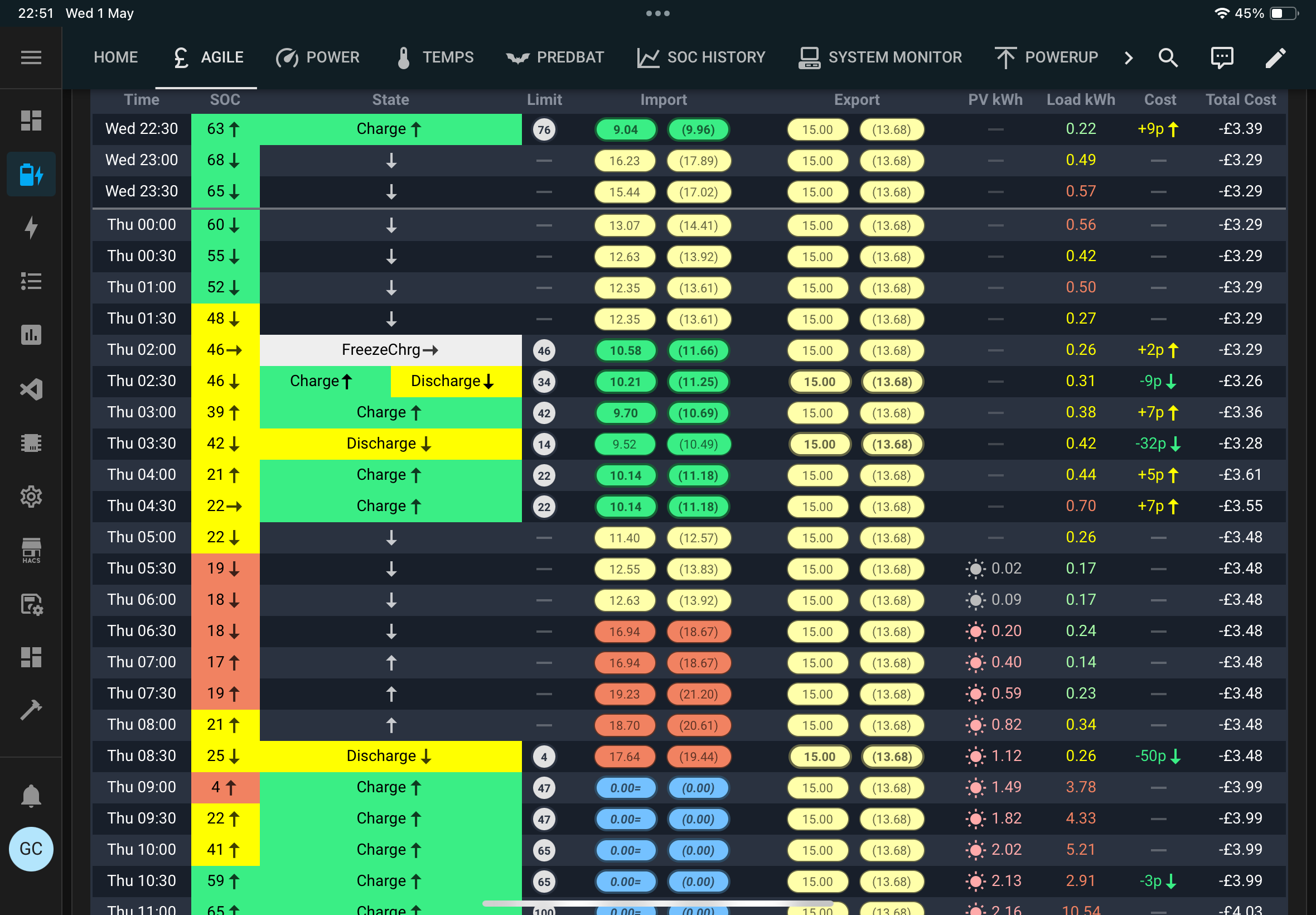Expand more tabs with right chevron
This screenshot has height=915, width=1316.
(1128, 57)
